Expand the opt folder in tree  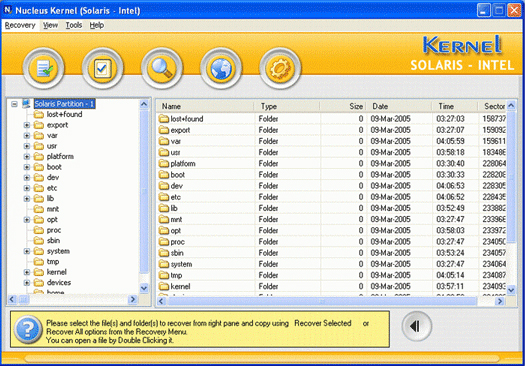(27, 220)
